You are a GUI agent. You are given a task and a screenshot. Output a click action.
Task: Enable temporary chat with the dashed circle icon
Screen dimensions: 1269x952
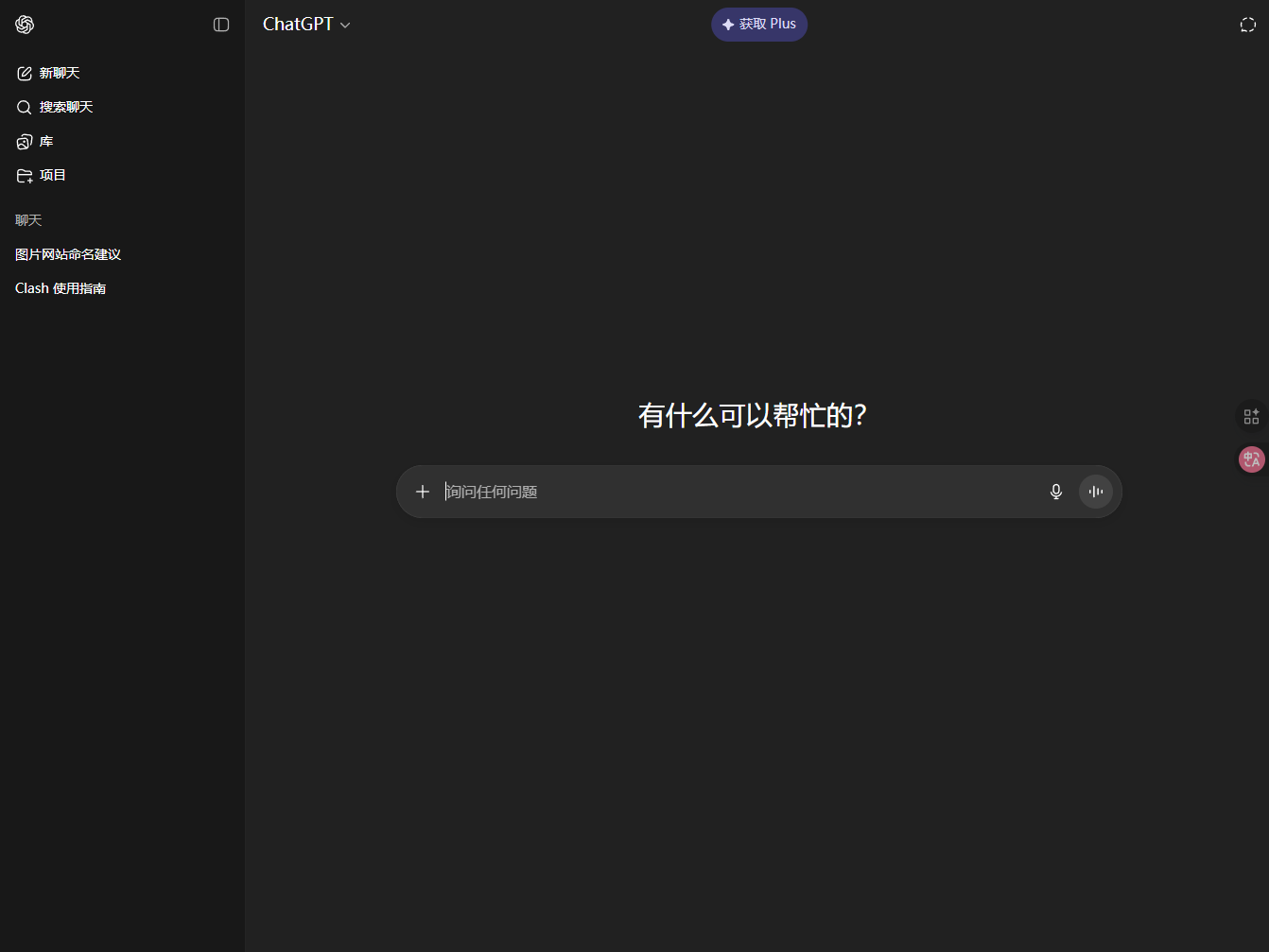[x=1248, y=25]
